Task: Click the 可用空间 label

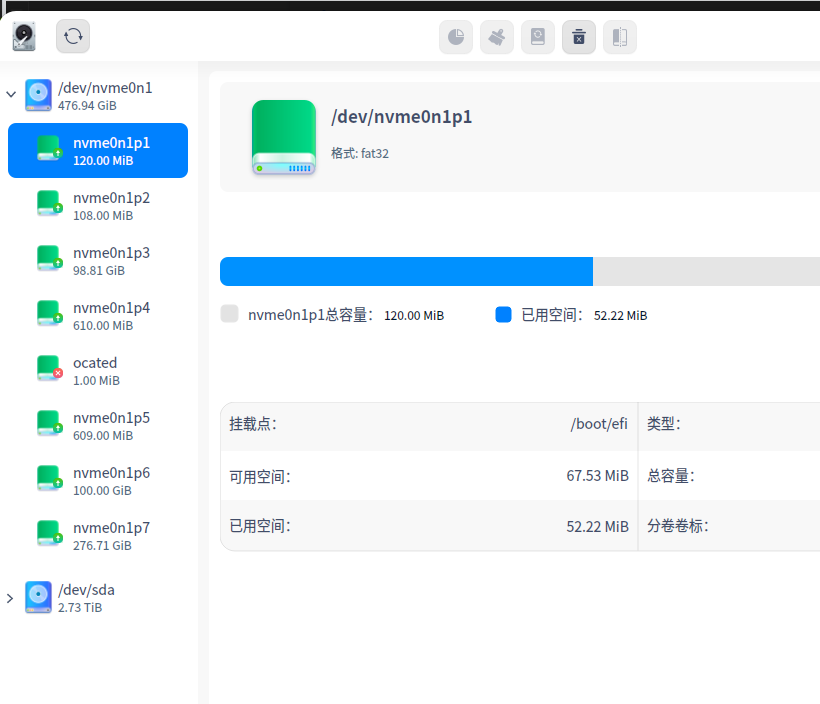Action: (260, 476)
